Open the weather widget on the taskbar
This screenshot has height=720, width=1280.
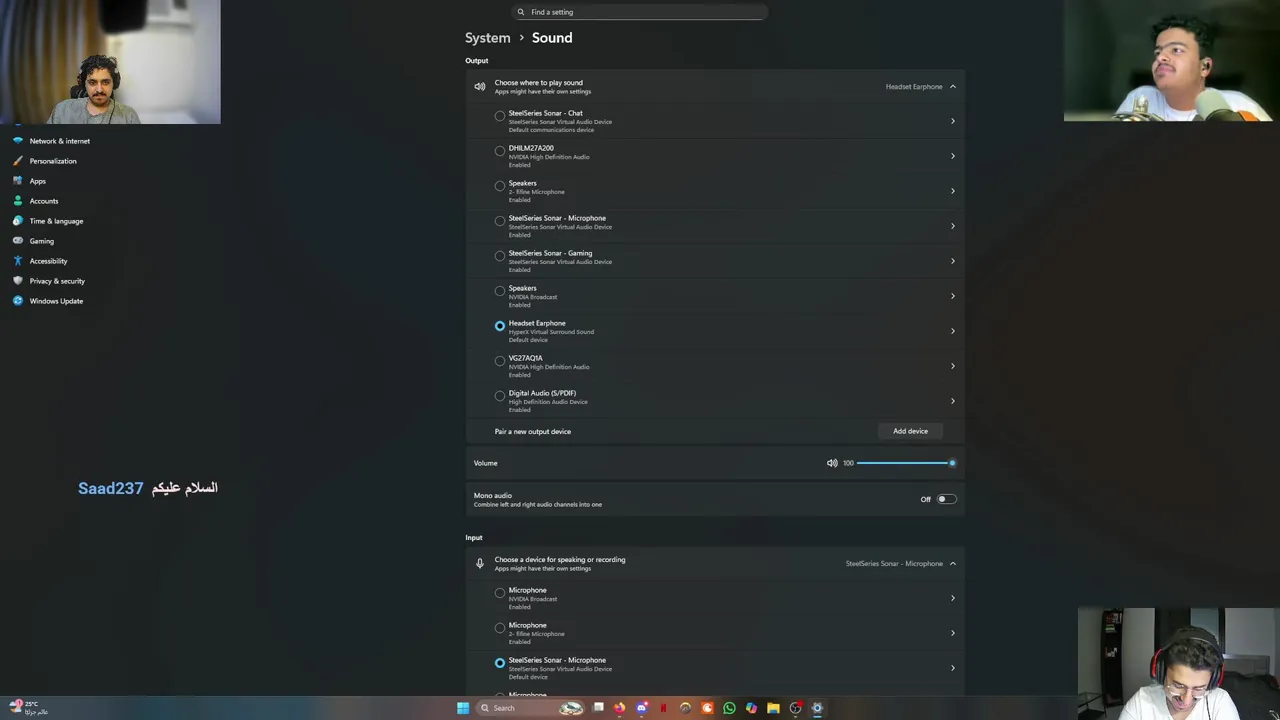28,708
